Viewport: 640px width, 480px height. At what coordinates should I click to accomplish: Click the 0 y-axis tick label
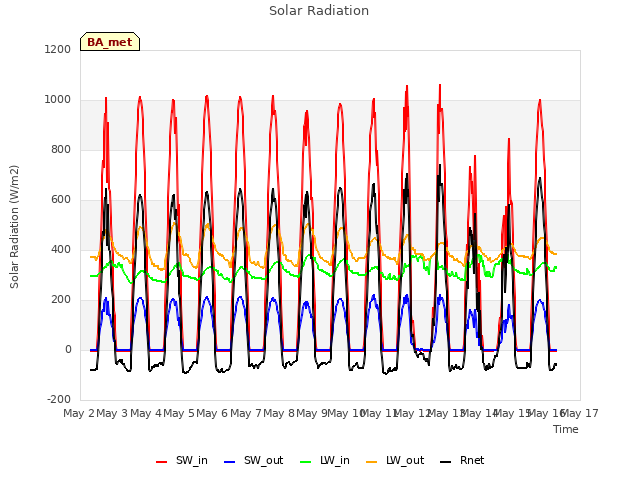[68, 349]
